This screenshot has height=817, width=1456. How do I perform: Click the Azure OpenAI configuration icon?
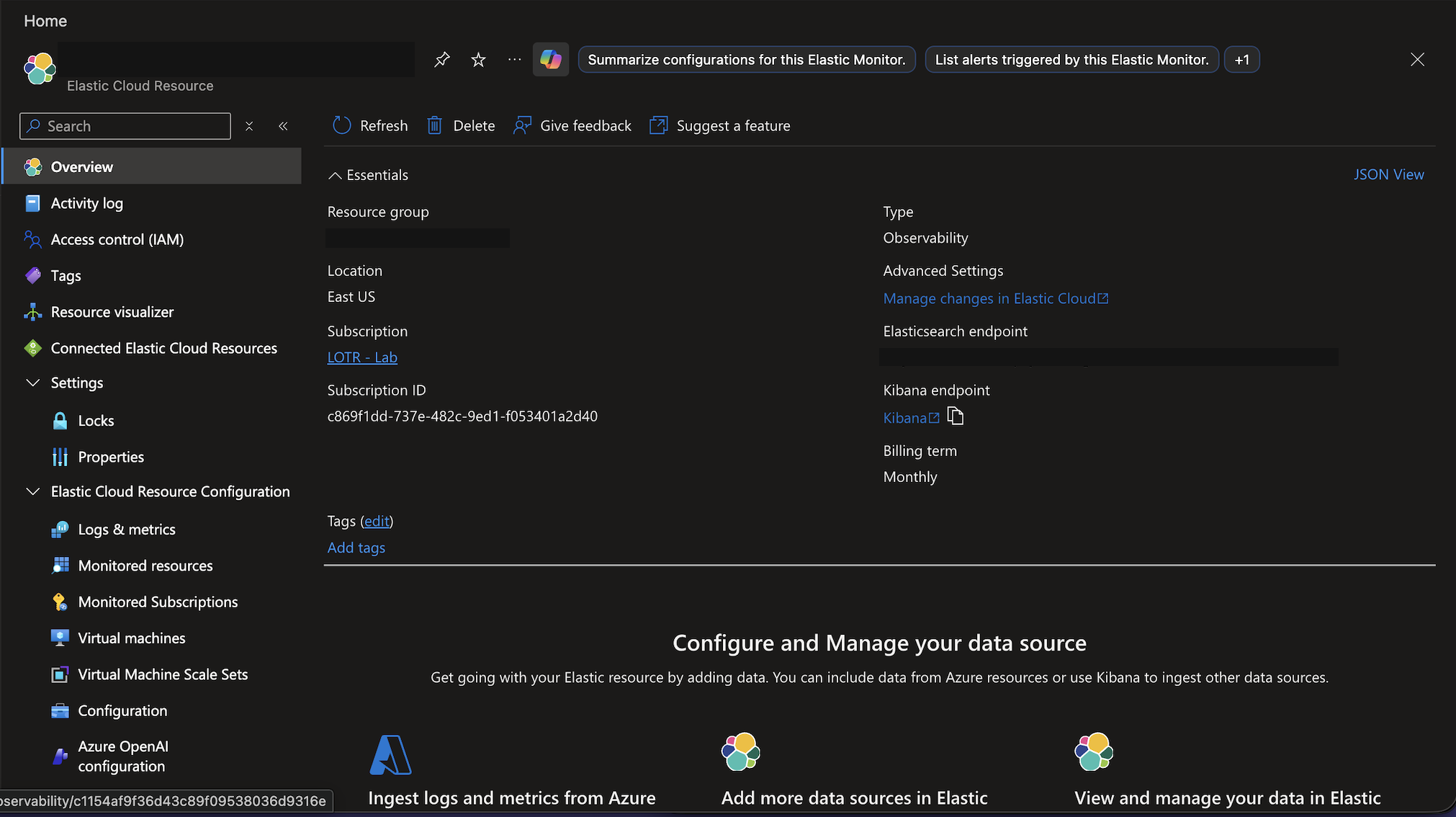click(60, 756)
